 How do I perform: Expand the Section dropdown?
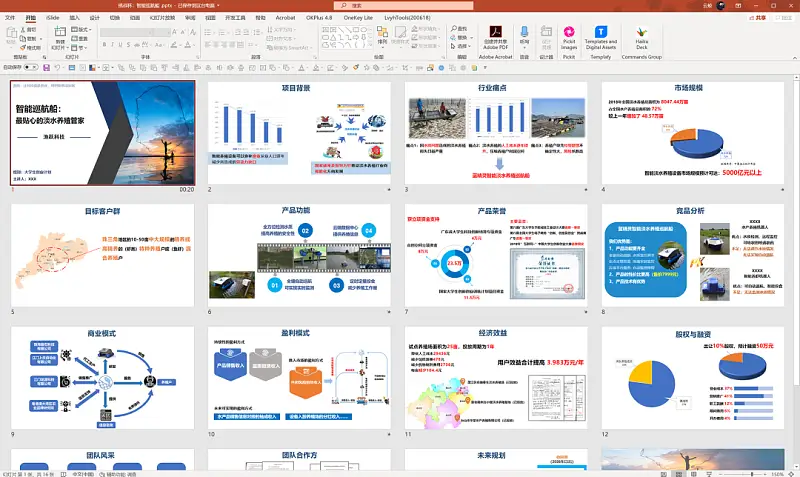point(80,47)
